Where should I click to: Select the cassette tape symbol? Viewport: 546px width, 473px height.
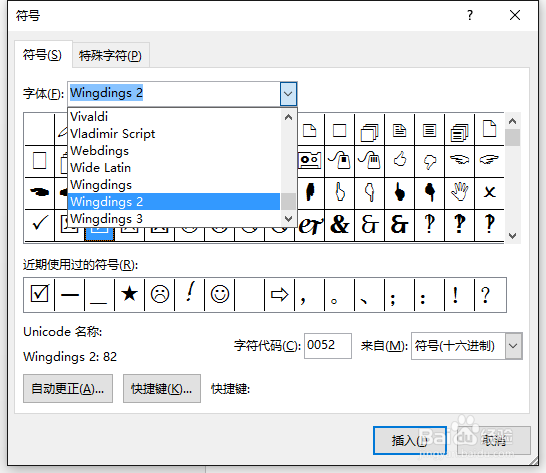(309, 161)
